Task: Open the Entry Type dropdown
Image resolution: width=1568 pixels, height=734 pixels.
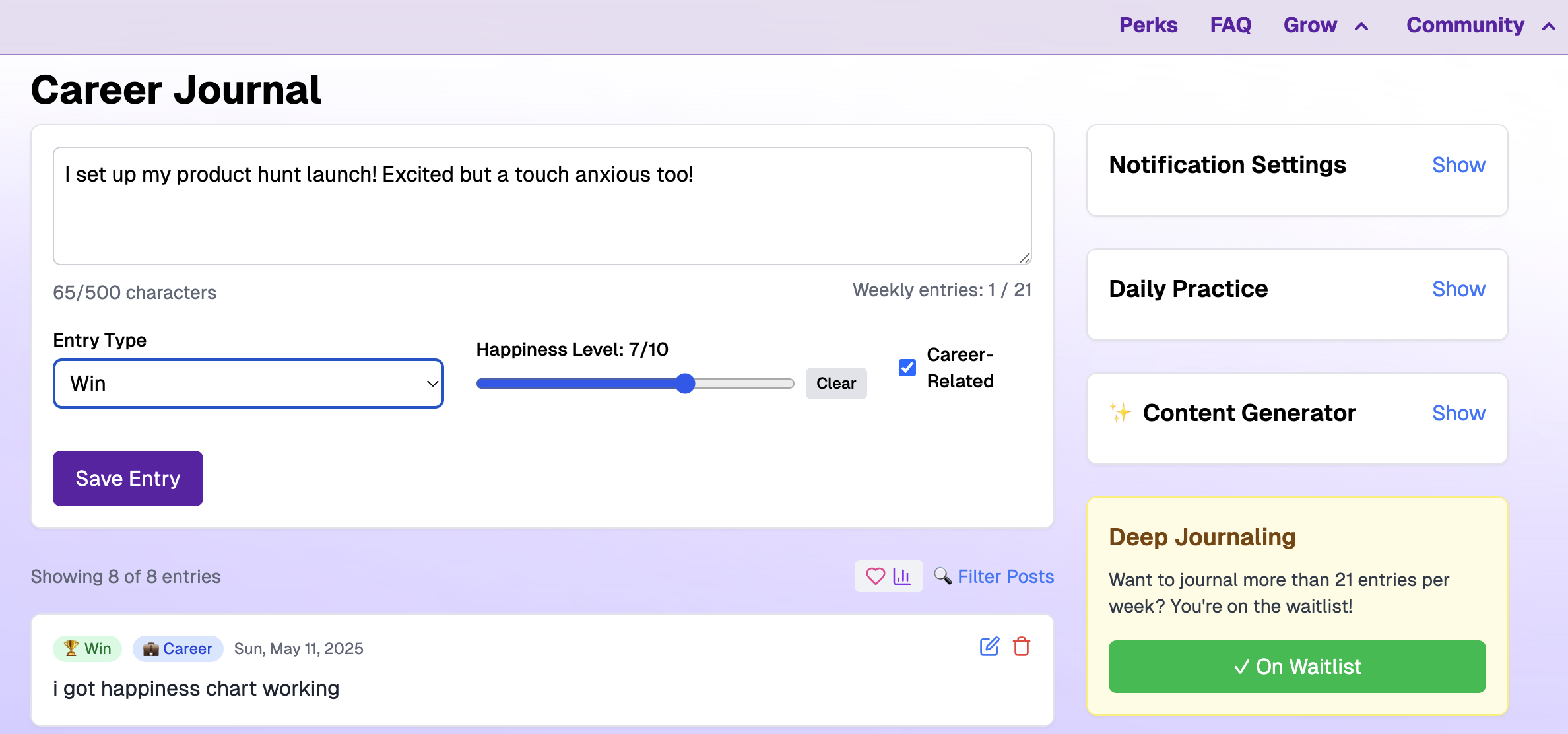Action: [x=248, y=384]
